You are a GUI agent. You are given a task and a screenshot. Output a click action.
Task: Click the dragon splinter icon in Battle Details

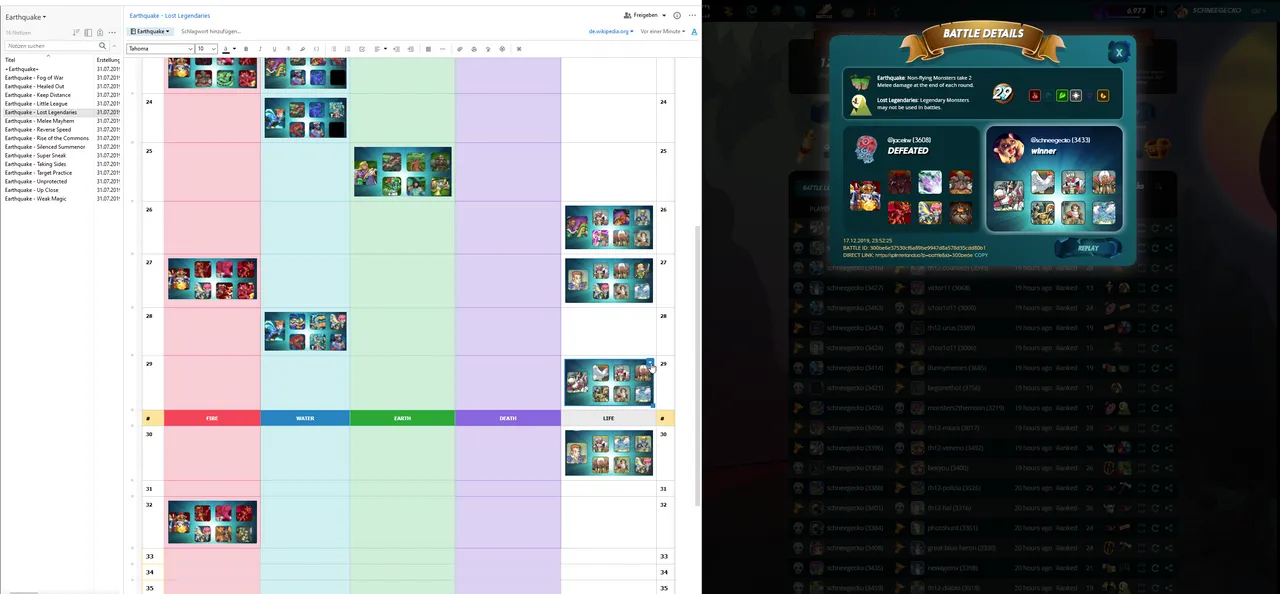[1103, 96]
